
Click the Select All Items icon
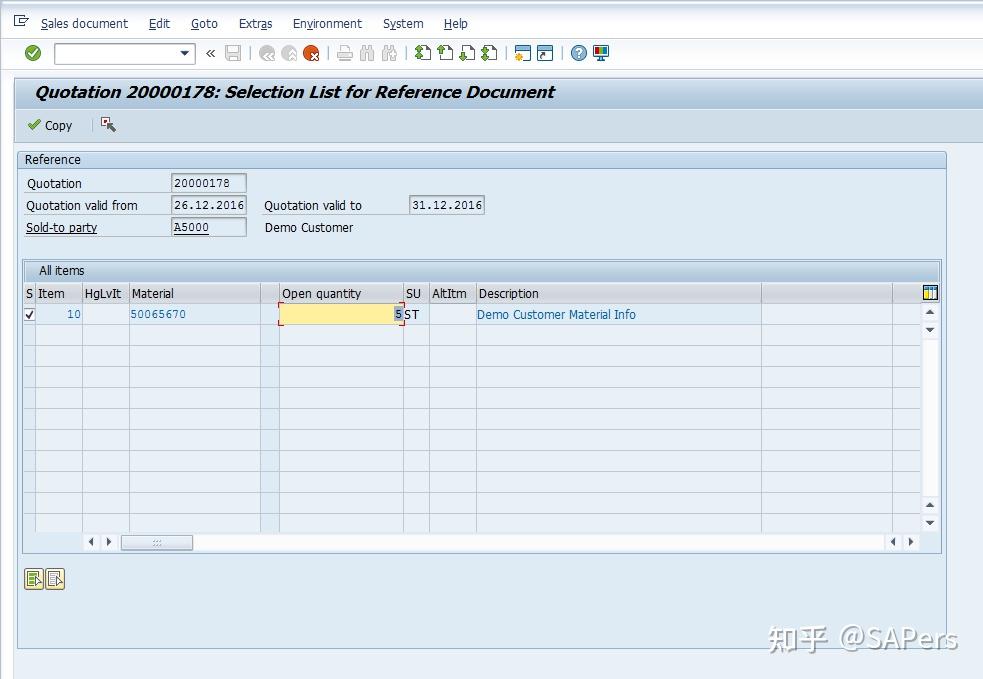tap(33, 578)
